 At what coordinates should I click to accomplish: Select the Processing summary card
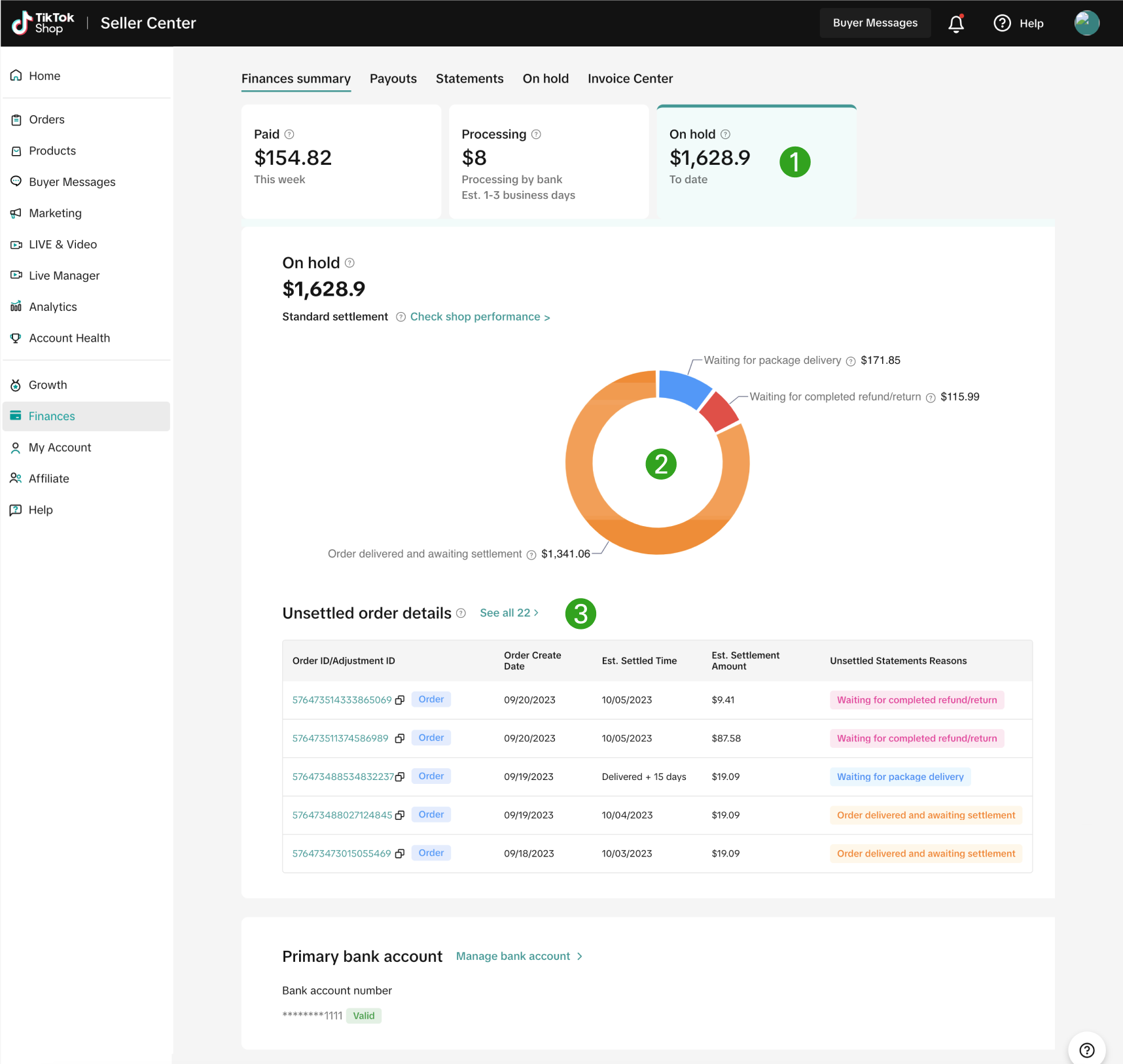pyautogui.click(x=548, y=162)
